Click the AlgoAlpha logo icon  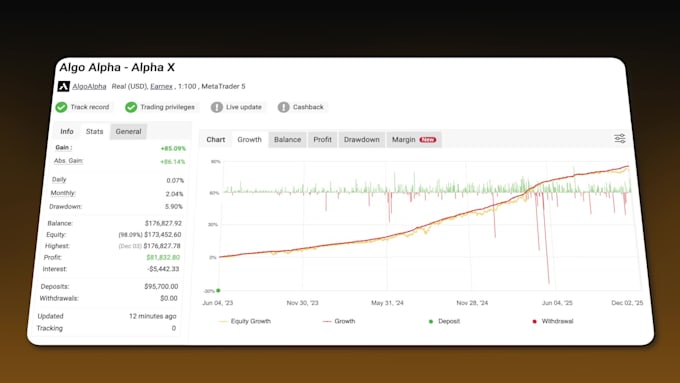(63, 86)
